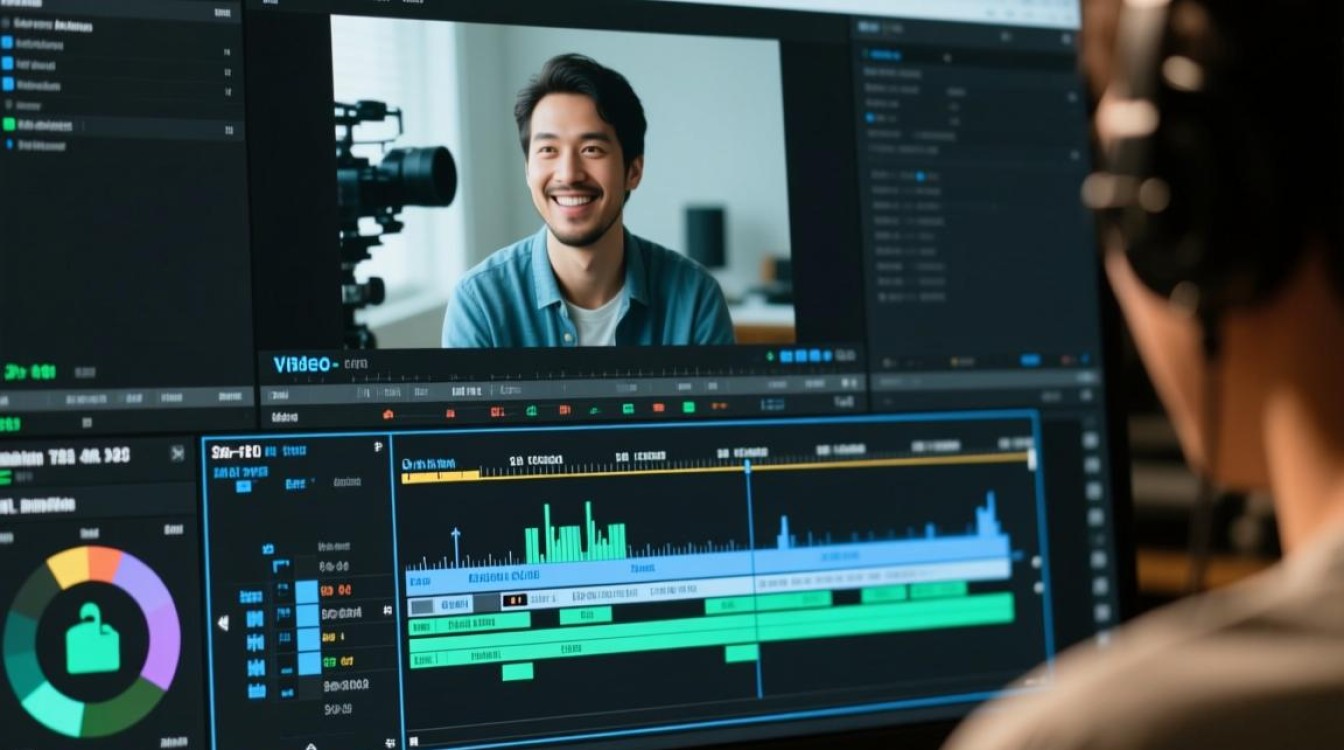
Task: Click the upward arrow marker in the waveform area
Action: click(x=456, y=545)
